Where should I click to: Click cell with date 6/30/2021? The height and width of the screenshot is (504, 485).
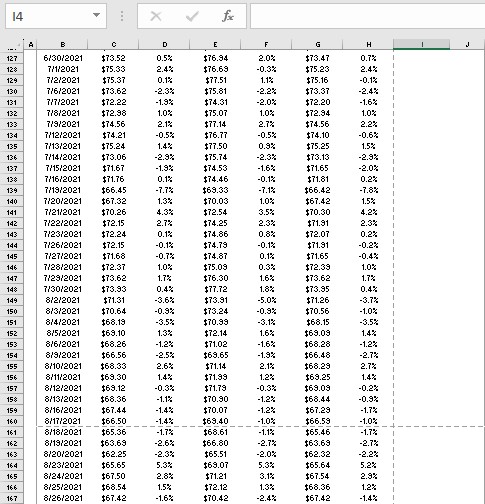[x=63, y=58]
